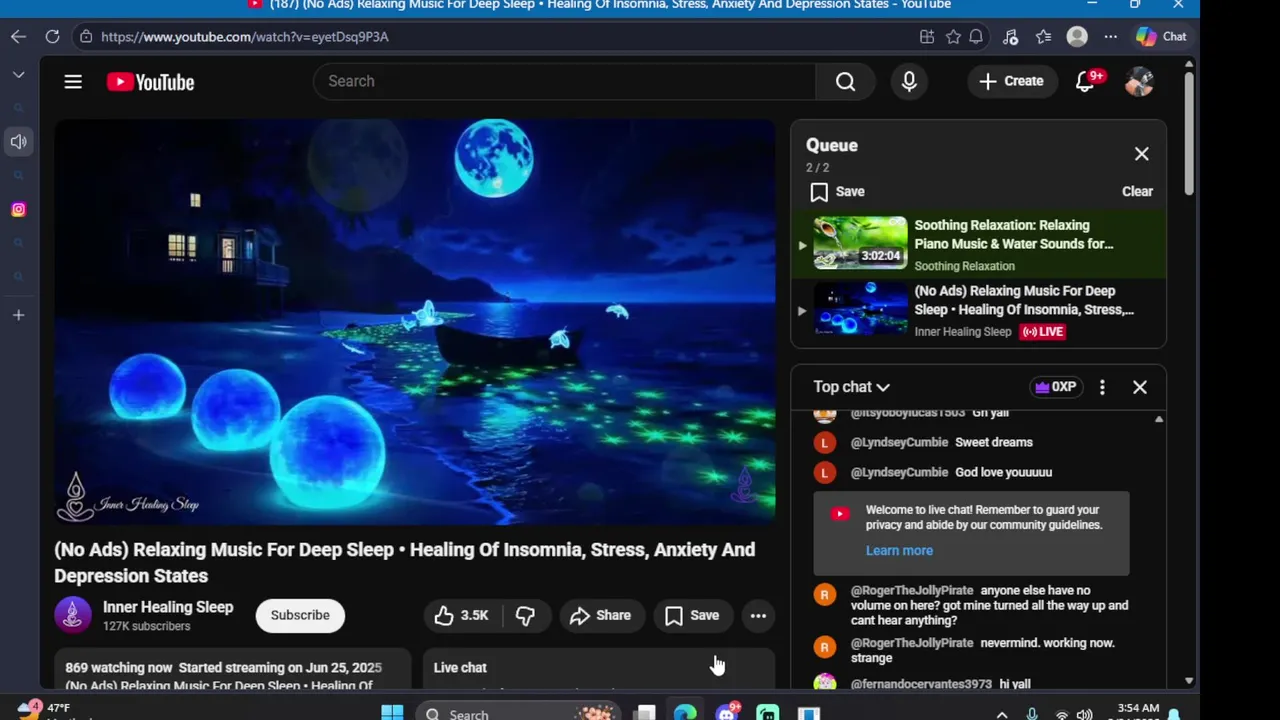Open more actions below the video
This screenshot has width=1280, height=720.
click(758, 615)
